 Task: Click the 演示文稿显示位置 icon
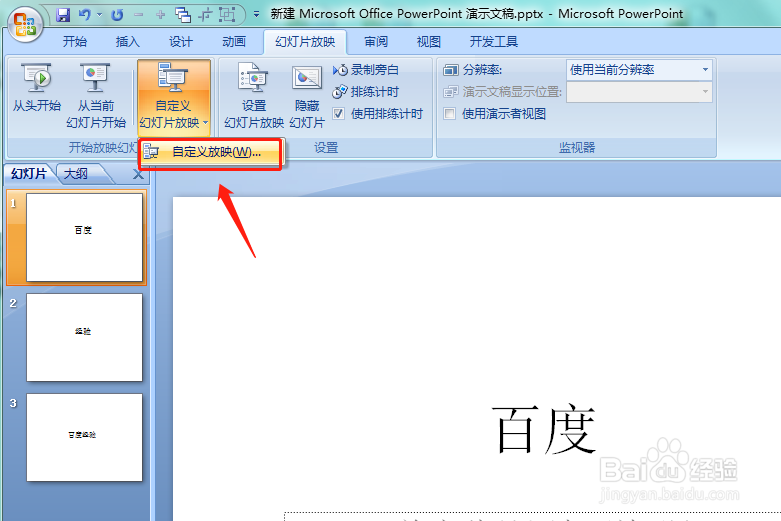pyautogui.click(x=450, y=92)
